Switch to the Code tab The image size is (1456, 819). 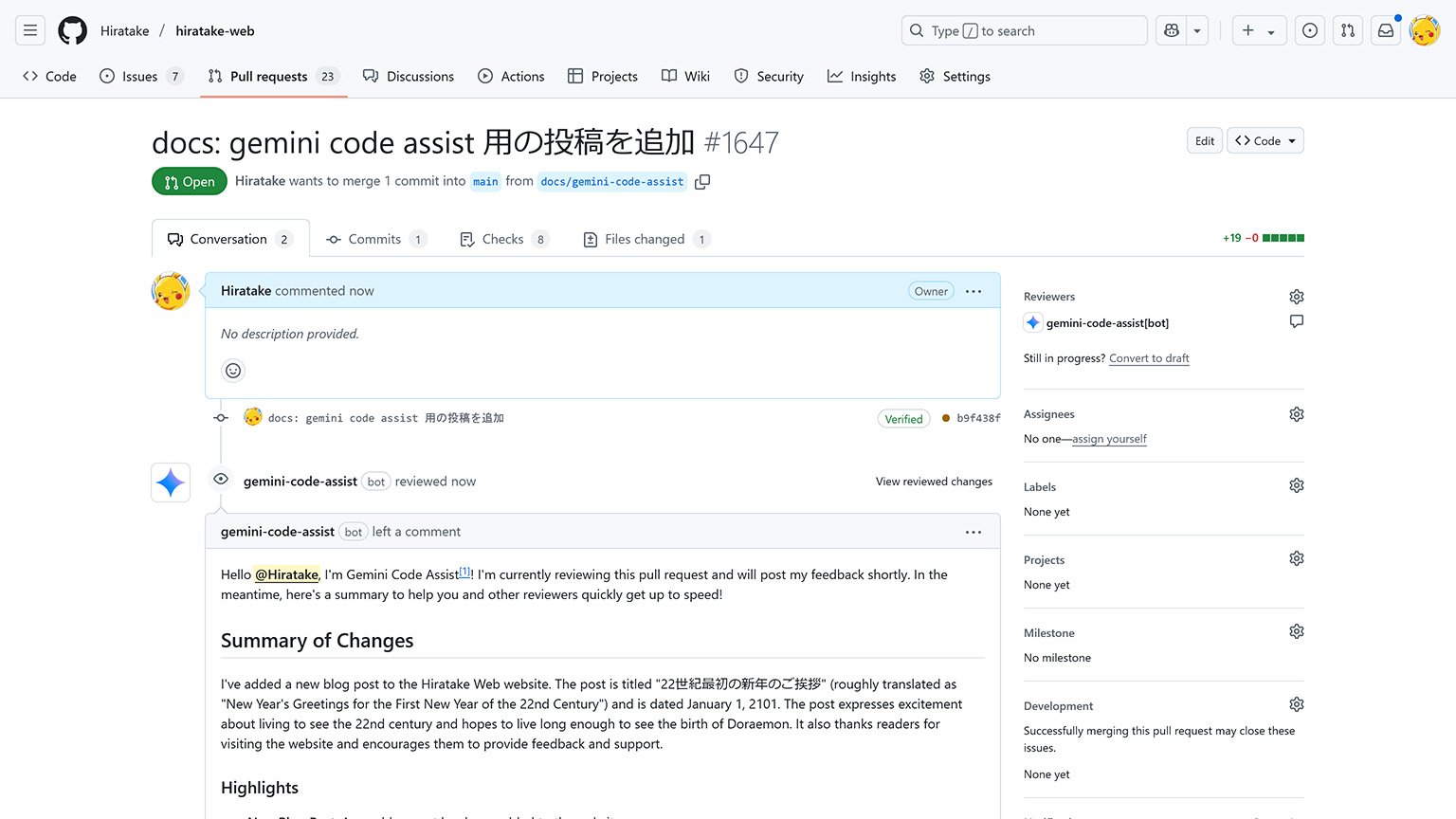(49, 76)
